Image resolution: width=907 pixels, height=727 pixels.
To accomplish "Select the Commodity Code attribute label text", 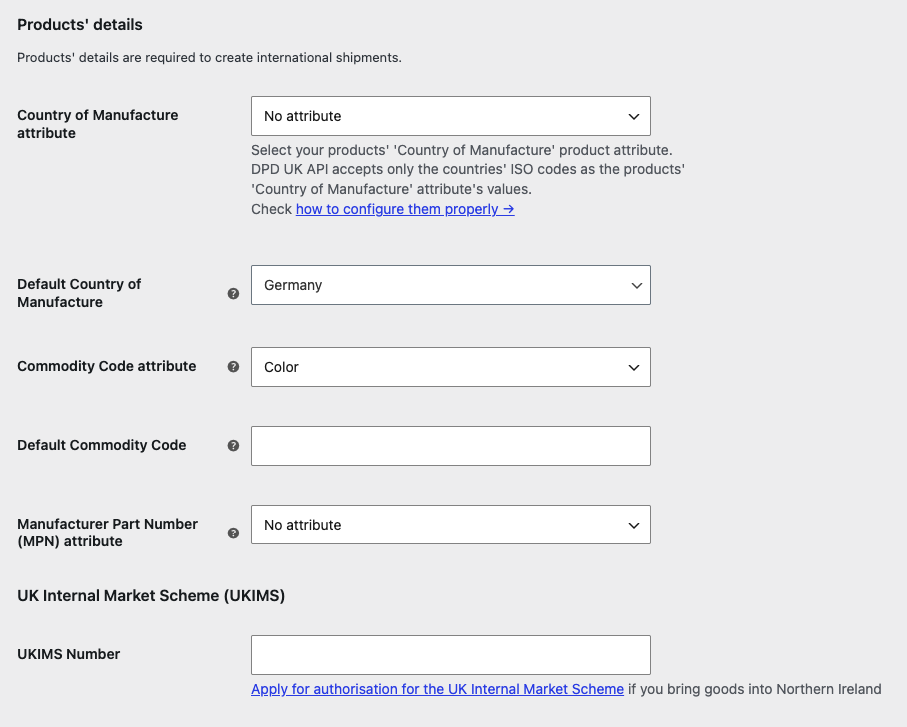I will pyautogui.click(x=106, y=366).
